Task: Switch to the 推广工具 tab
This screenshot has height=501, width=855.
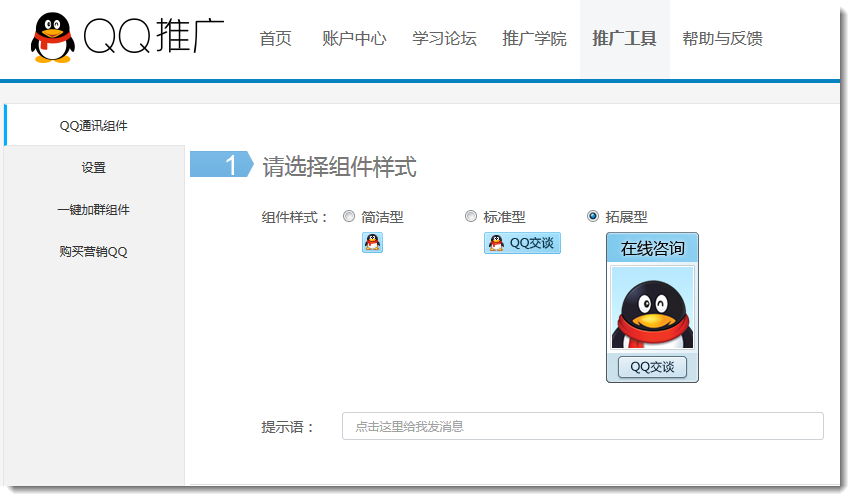Action: click(624, 39)
